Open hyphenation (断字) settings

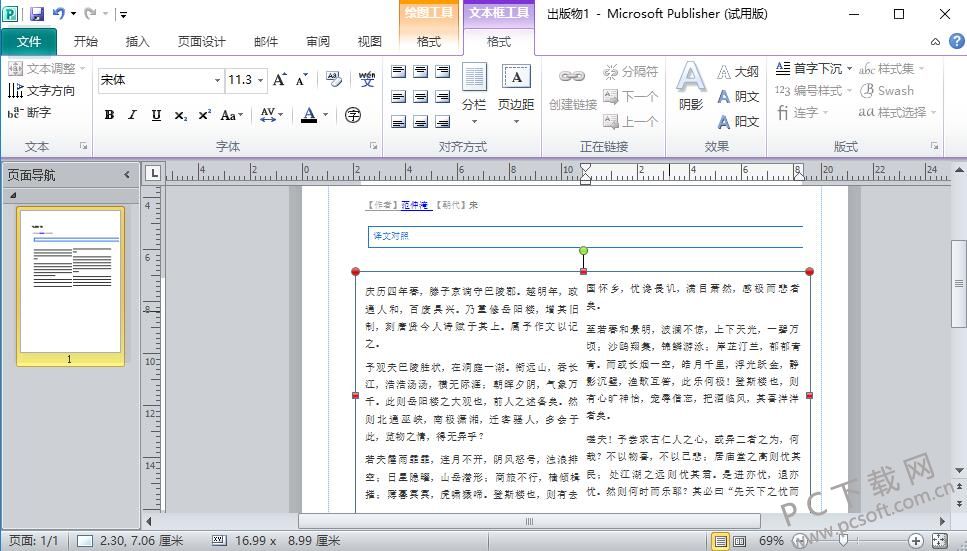point(29,112)
